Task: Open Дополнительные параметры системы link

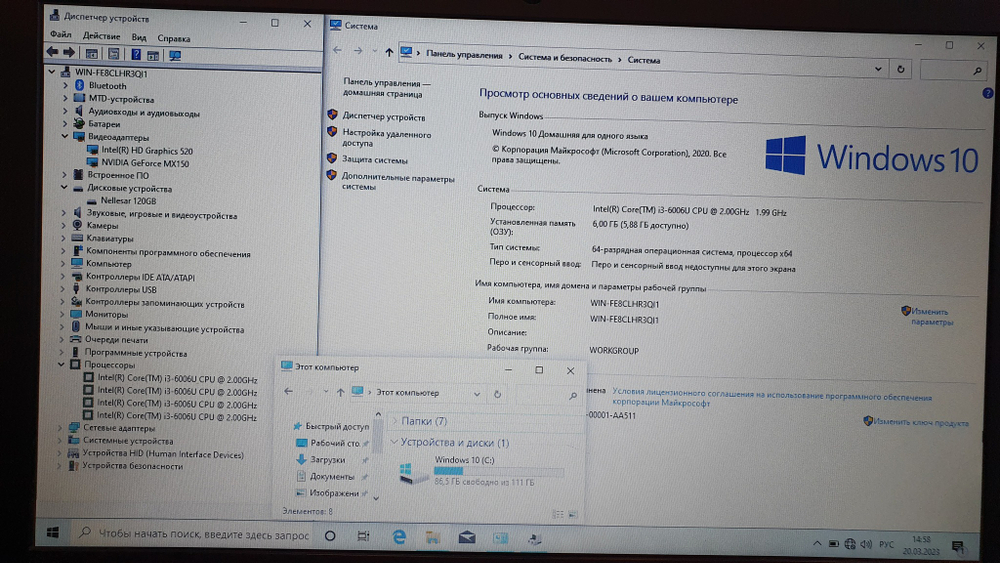Action: [x=398, y=182]
